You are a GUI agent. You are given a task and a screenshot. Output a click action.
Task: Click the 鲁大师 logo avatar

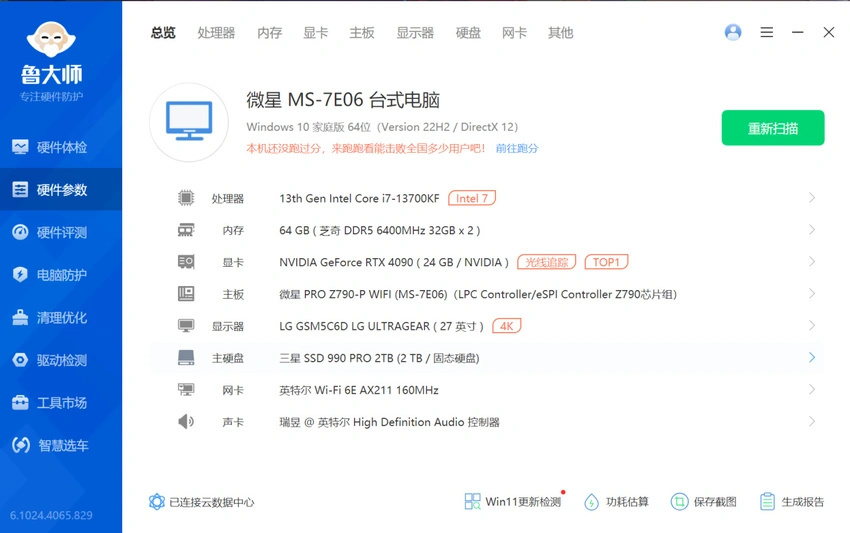tap(51, 39)
